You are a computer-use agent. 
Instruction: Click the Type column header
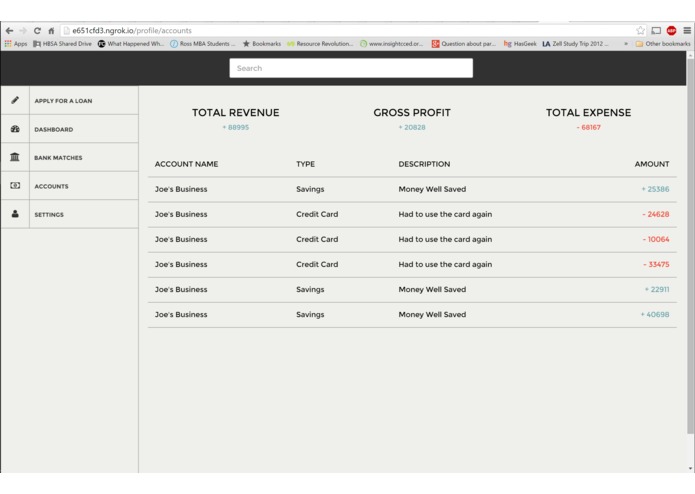[305, 164]
